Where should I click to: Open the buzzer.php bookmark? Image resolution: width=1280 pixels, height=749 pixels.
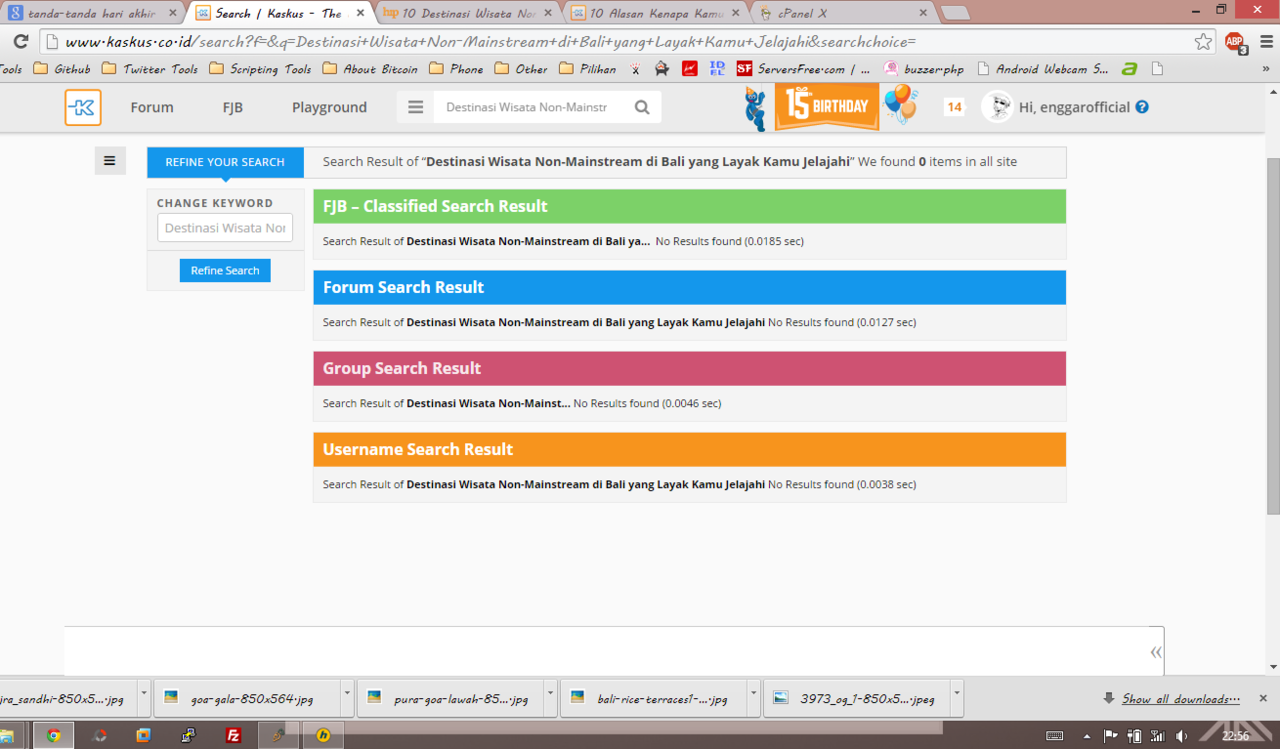point(923,69)
